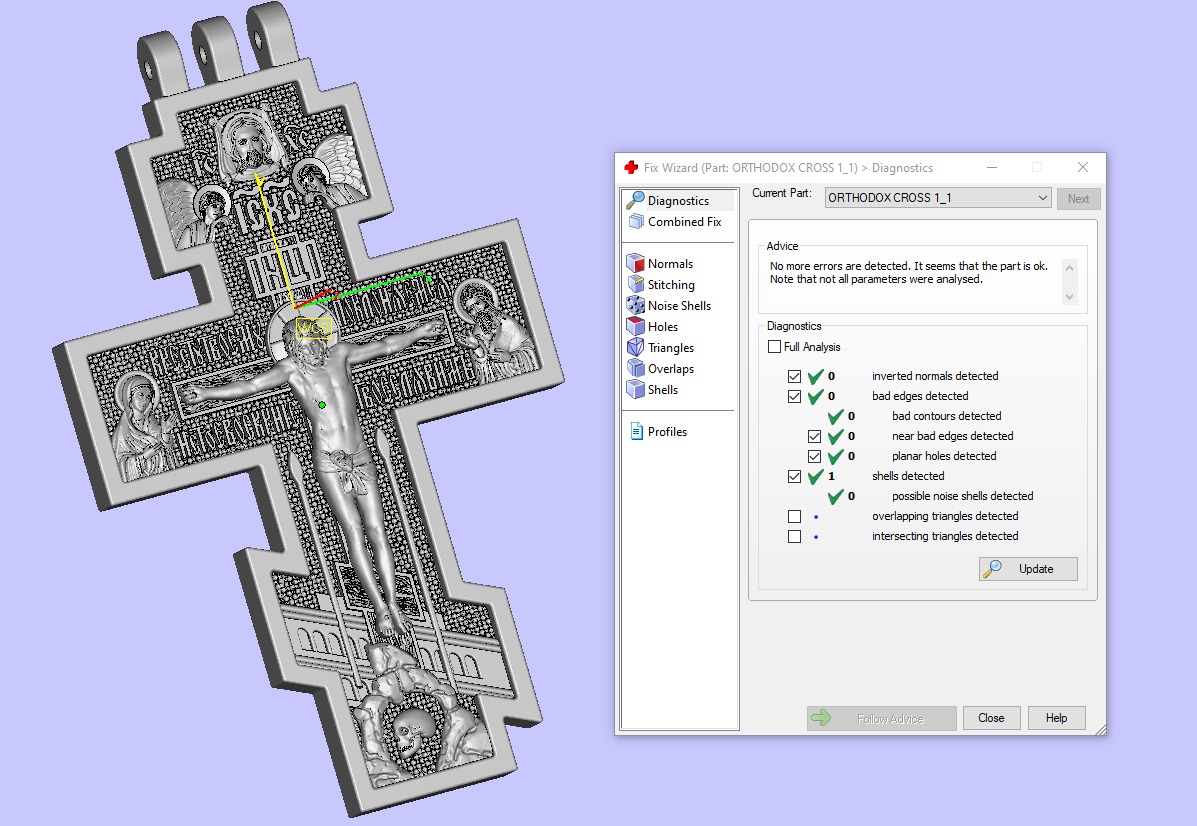Click the green check beside bad contours

tap(835, 416)
